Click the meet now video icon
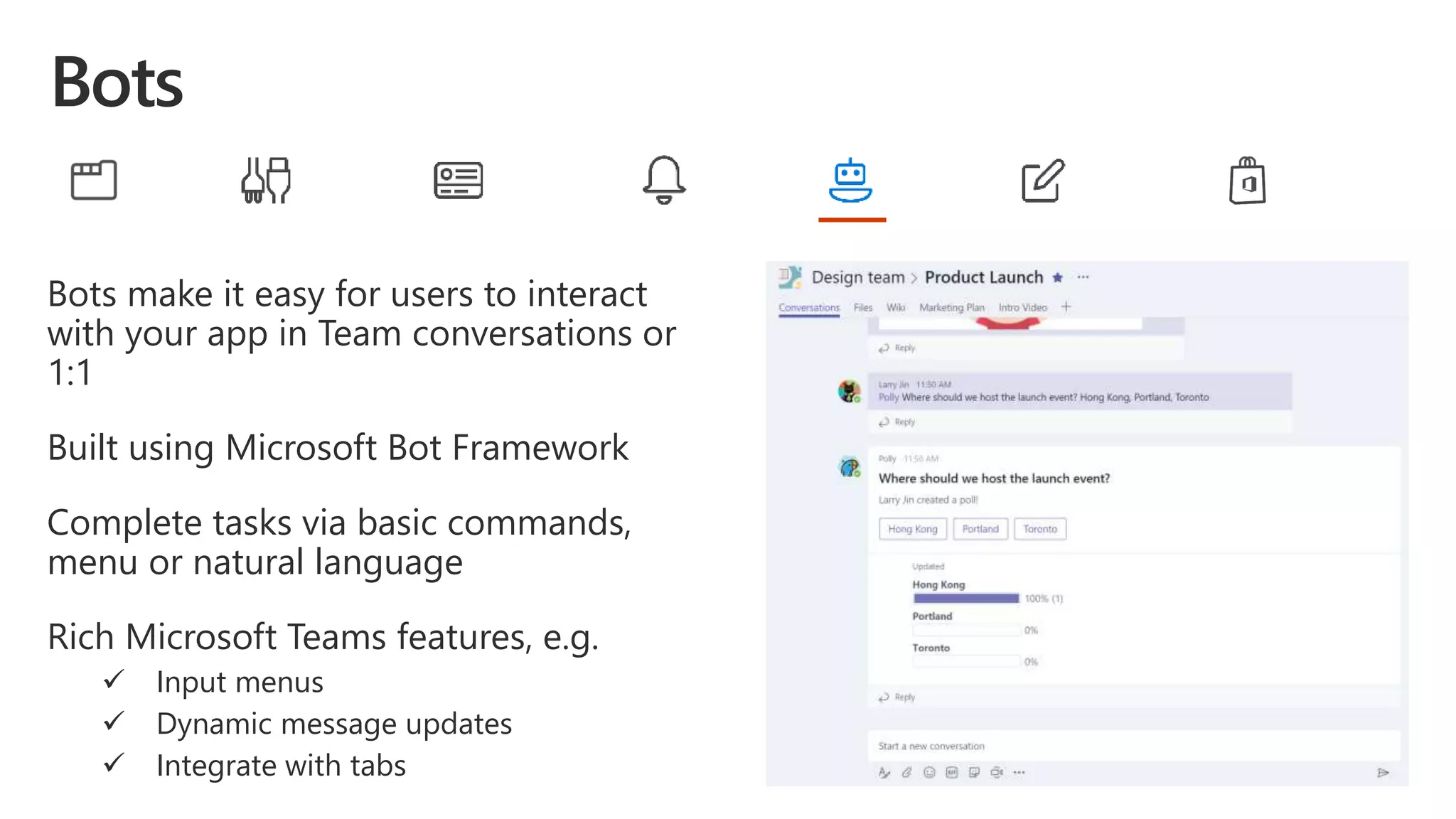 tap(997, 773)
